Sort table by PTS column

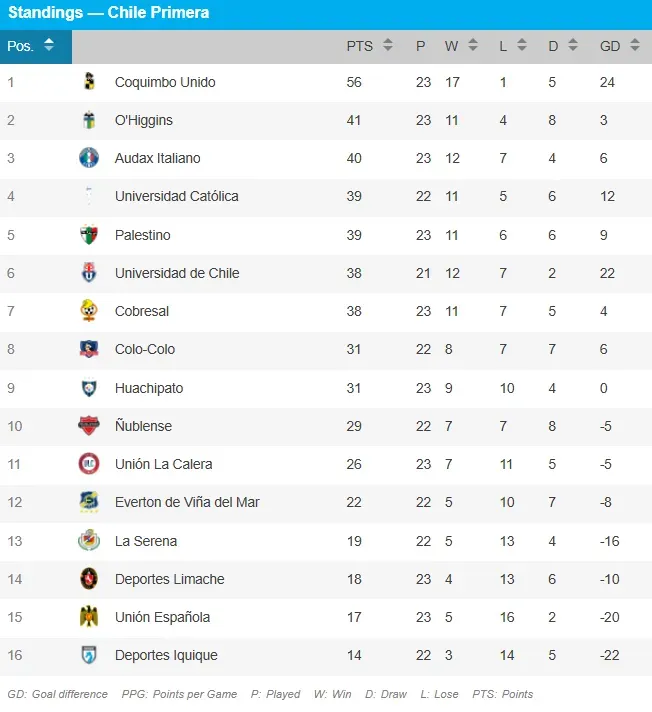coord(368,46)
